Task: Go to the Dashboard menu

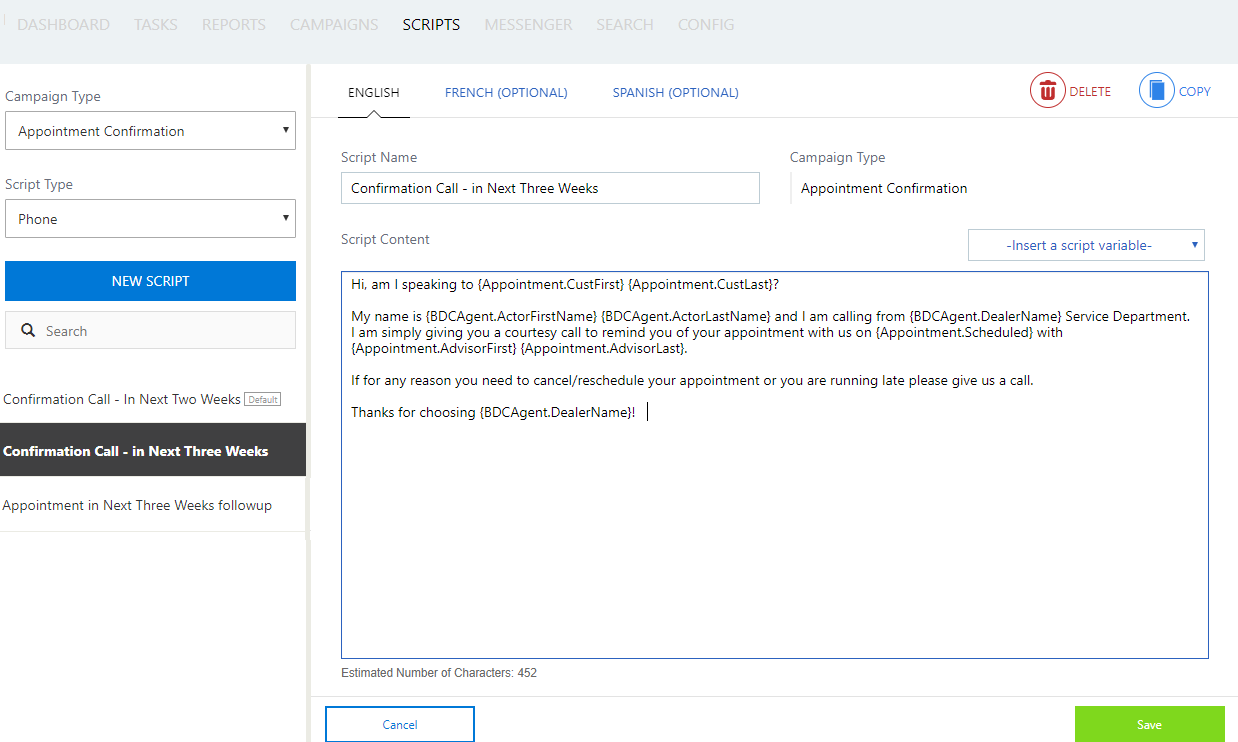Action: click(63, 25)
